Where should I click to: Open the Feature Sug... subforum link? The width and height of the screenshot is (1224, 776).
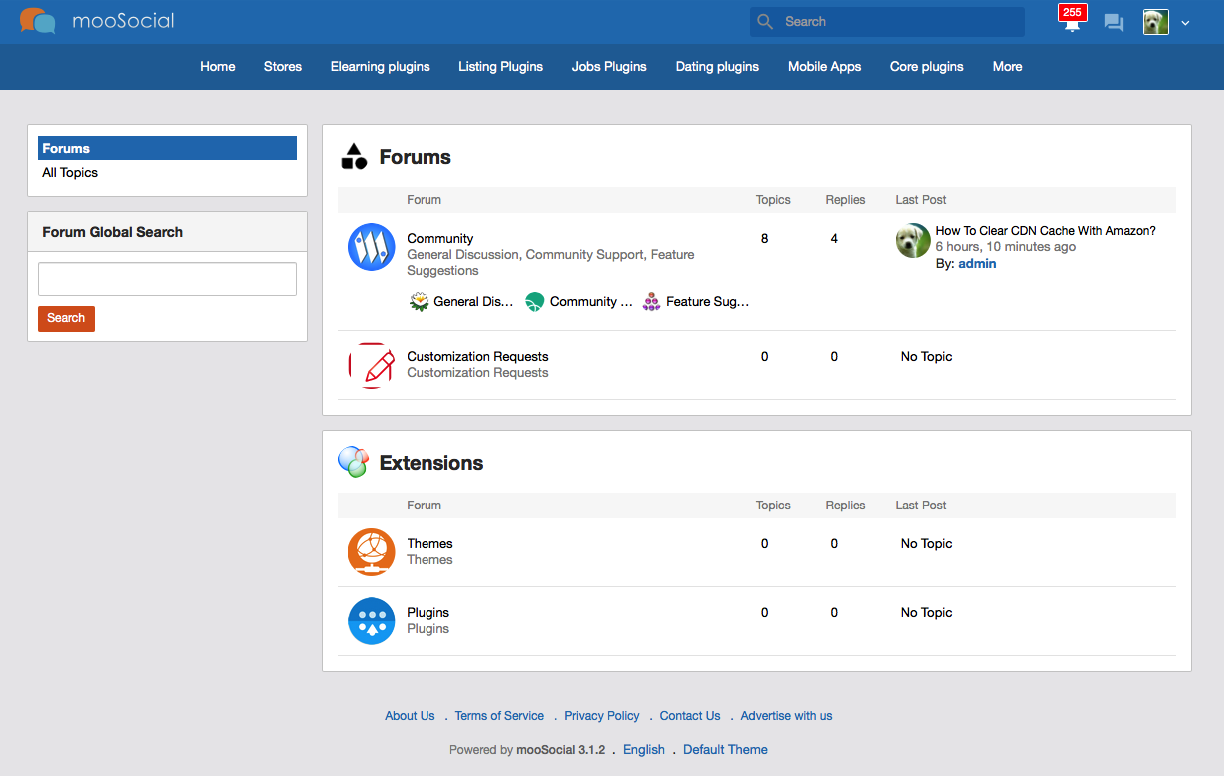click(x=707, y=302)
